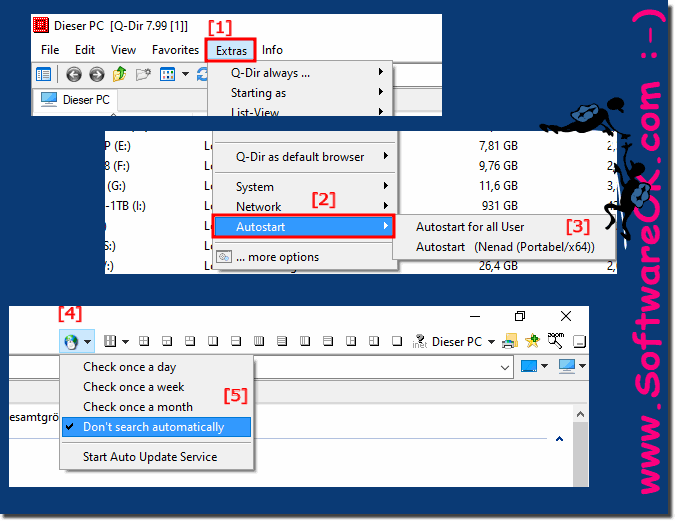Switch to three vertical columns layout
Viewport: 675px width, 521px height.
pyautogui.click(x=305, y=341)
